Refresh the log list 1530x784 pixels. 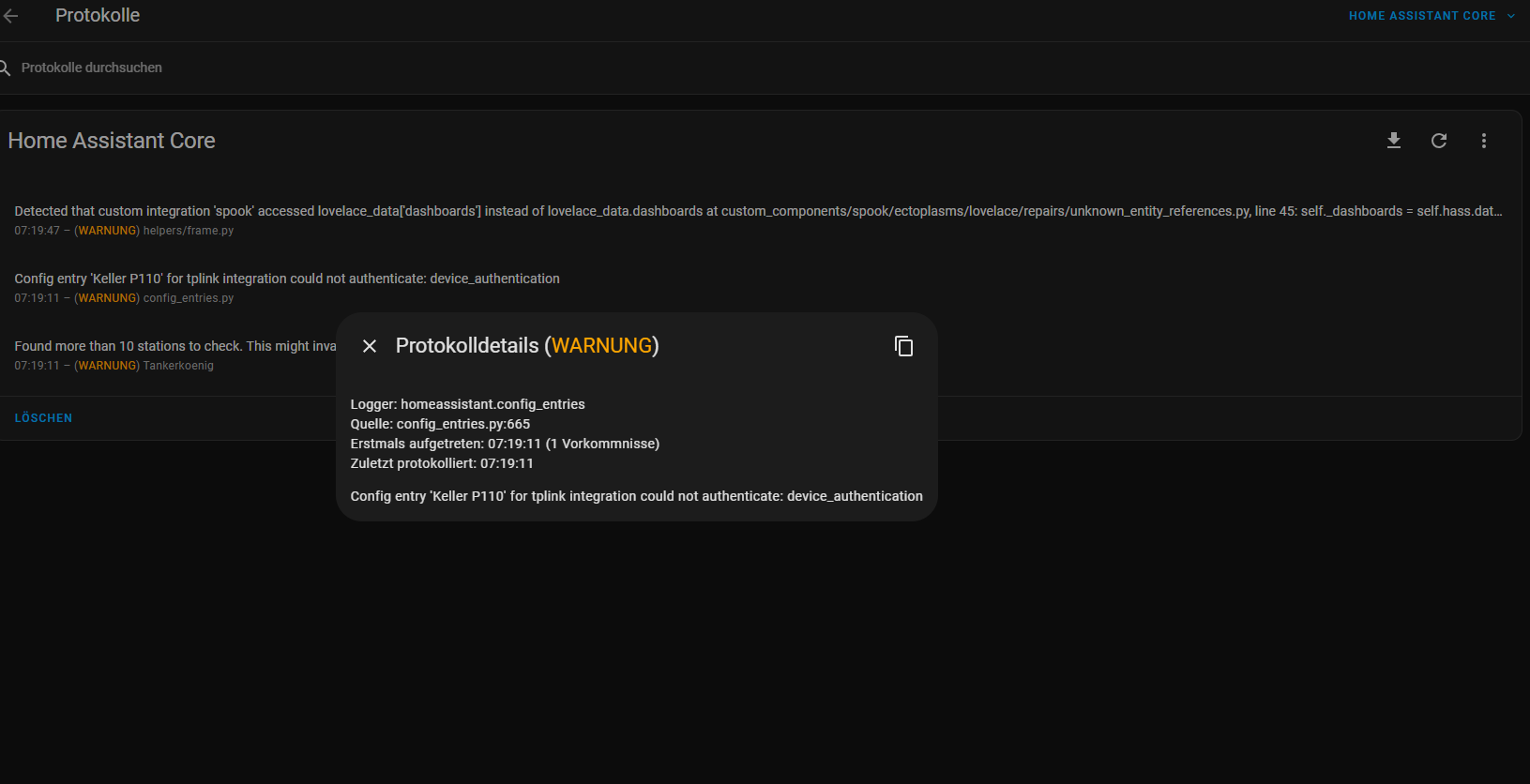tap(1439, 141)
